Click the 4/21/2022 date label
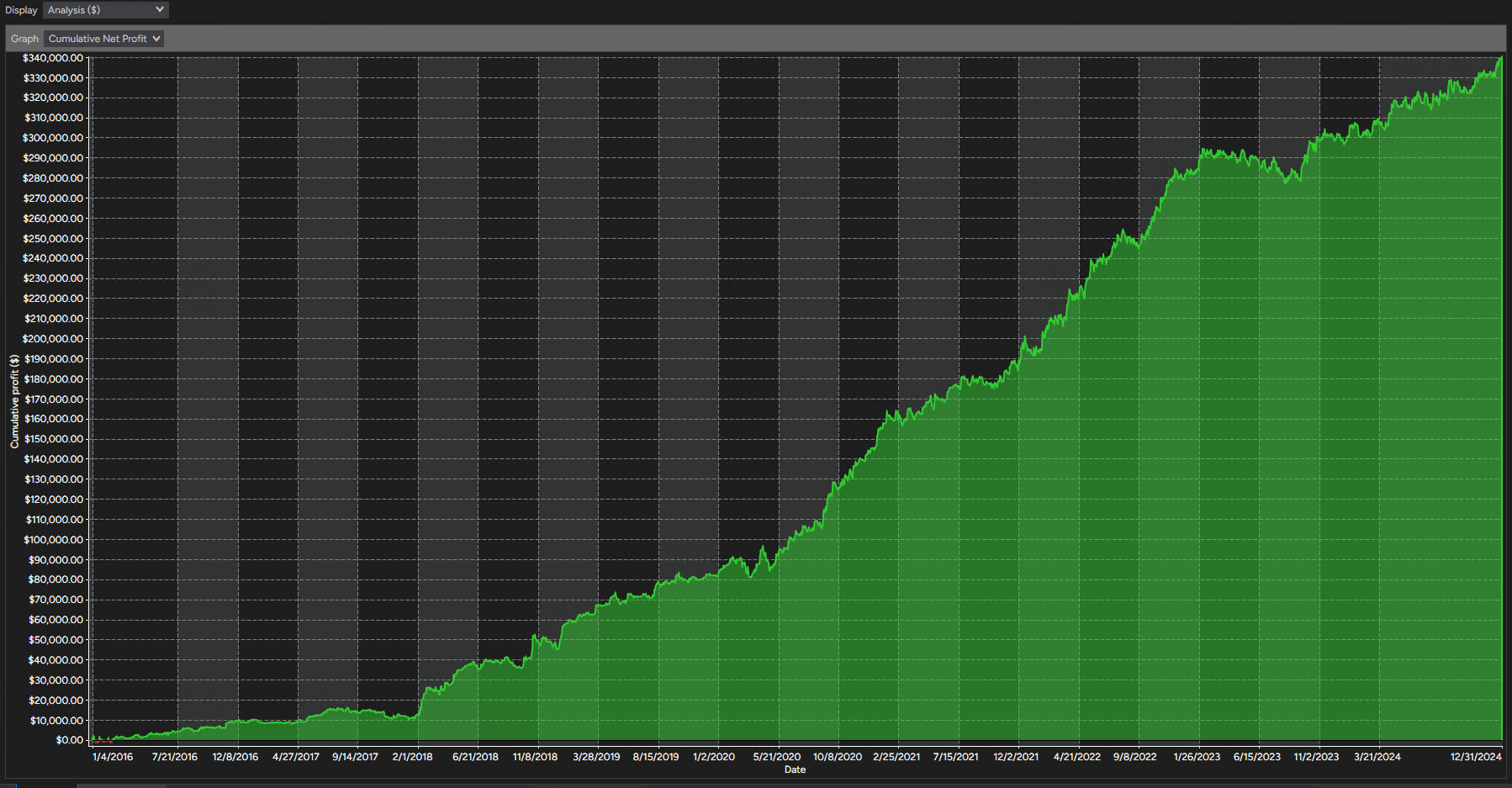The height and width of the screenshot is (788, 1512). click(1077, 757)
